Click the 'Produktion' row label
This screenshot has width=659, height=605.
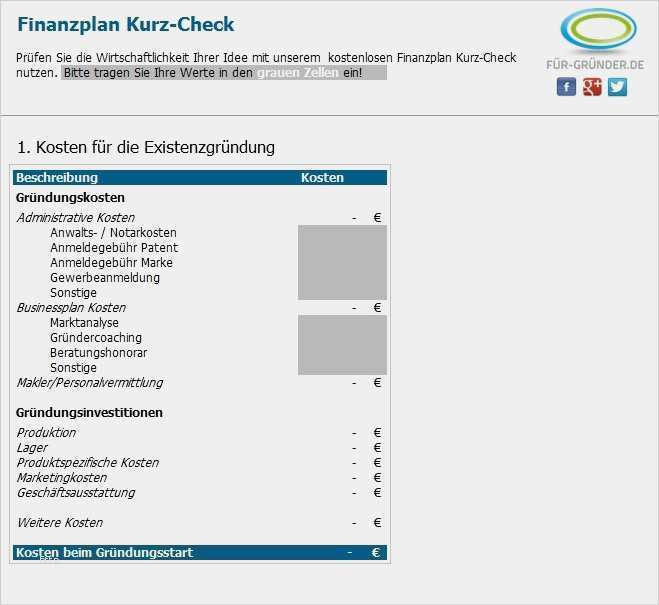click(x=46, y=433)
